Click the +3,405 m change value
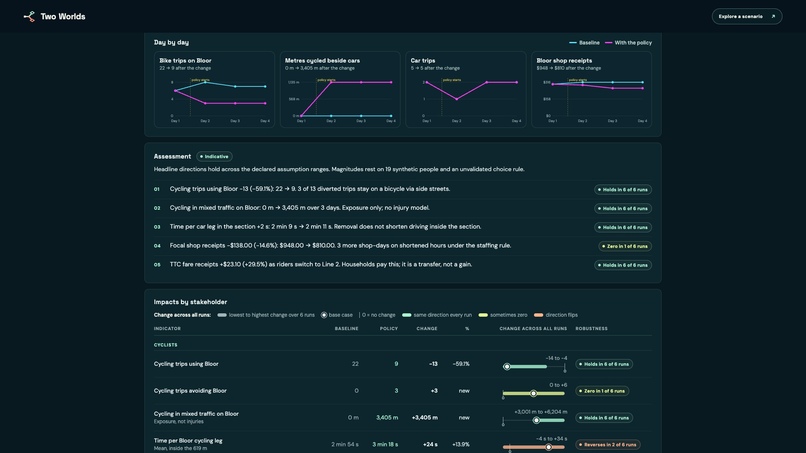This screenshot has width=806, height=453. click(x=425, y=418)
